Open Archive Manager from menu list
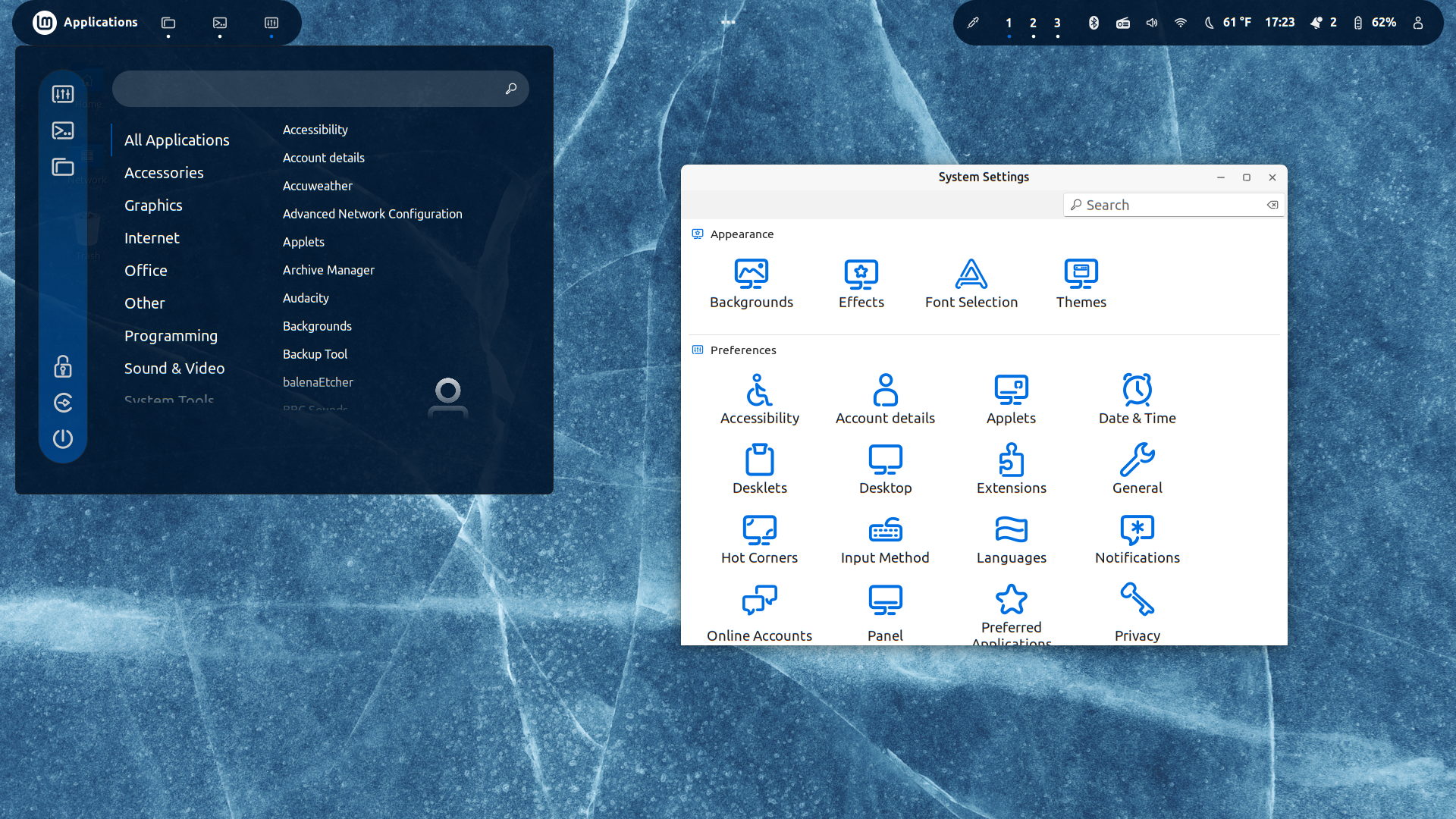 [x=328, y=270]
